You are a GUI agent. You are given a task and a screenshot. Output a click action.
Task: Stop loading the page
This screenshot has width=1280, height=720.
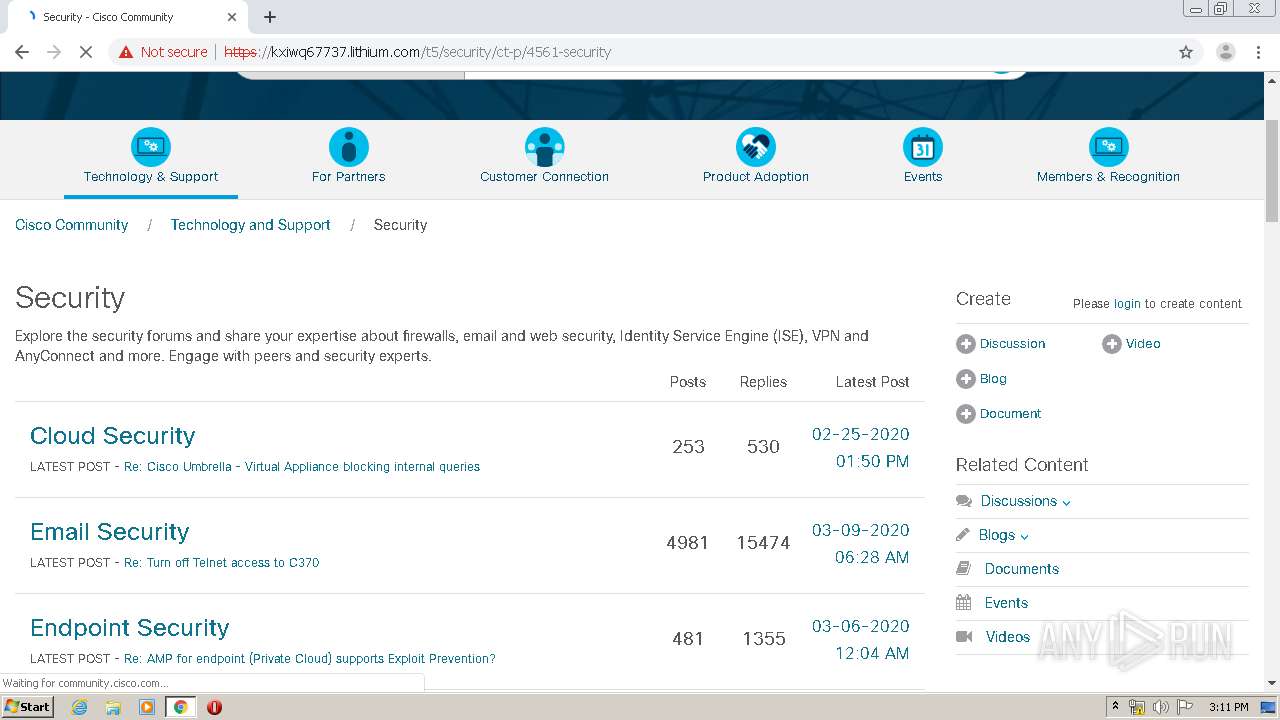pyautogui.click(x=86, y=52)
